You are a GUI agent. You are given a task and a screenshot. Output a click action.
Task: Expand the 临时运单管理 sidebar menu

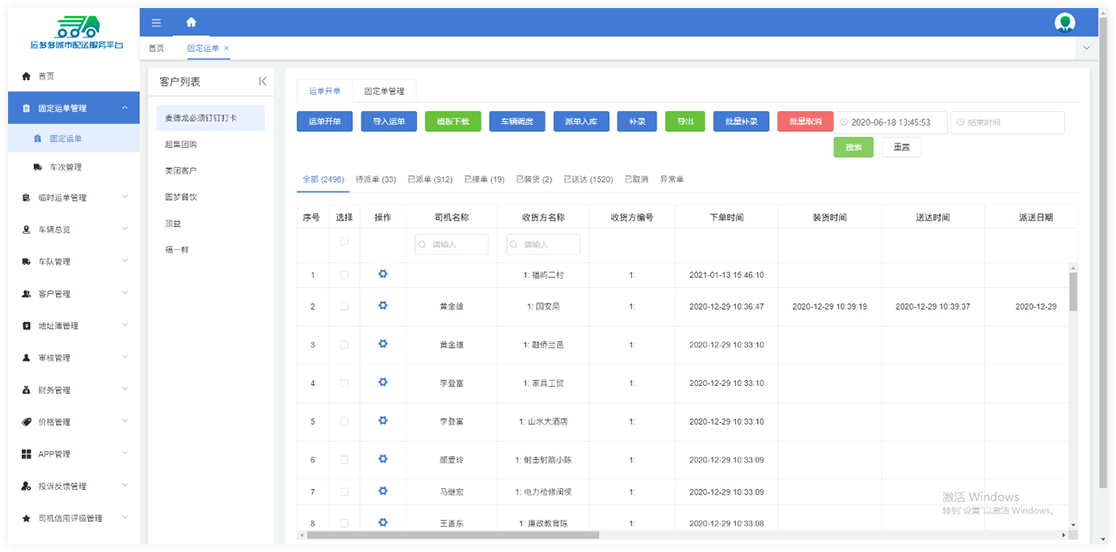pos(74,197)
